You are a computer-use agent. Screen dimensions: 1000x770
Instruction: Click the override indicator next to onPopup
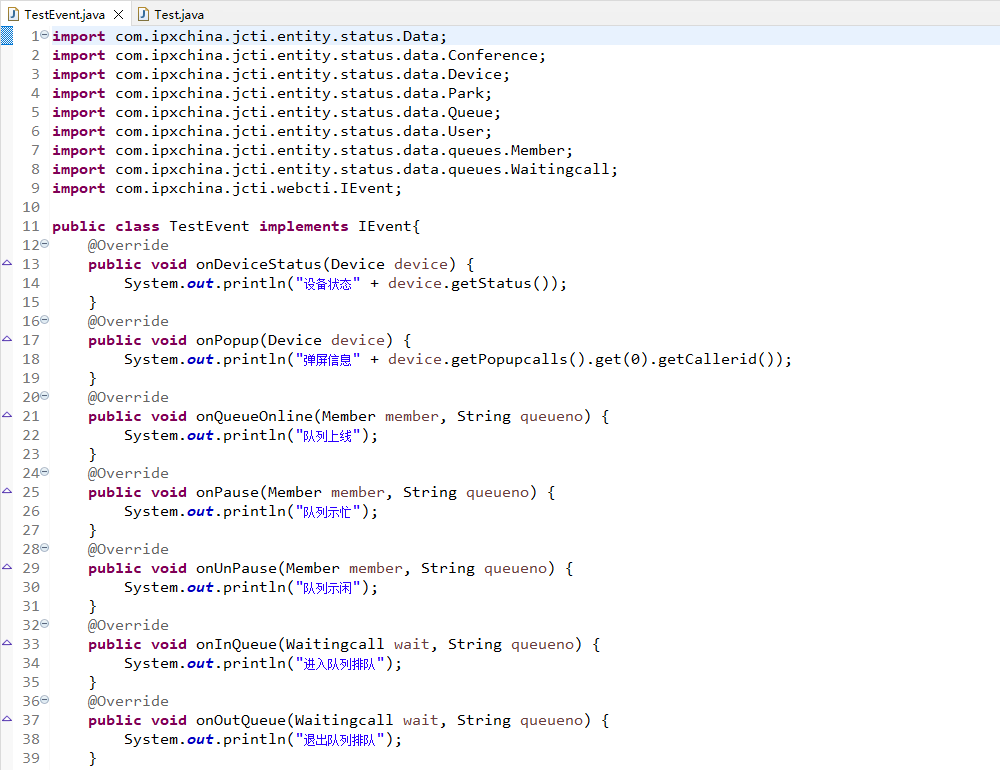click(x=7, y=340)
